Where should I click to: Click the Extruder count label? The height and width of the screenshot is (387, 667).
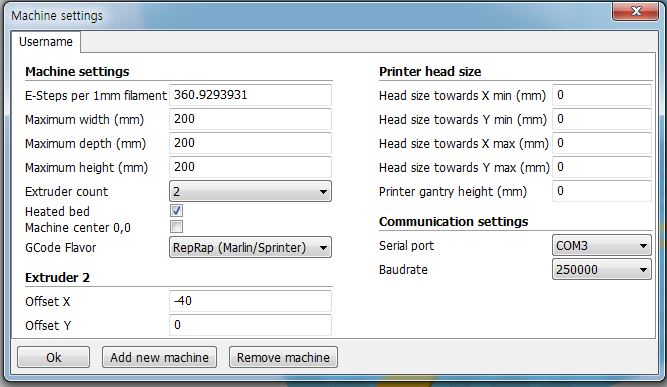tap(67, 192)
